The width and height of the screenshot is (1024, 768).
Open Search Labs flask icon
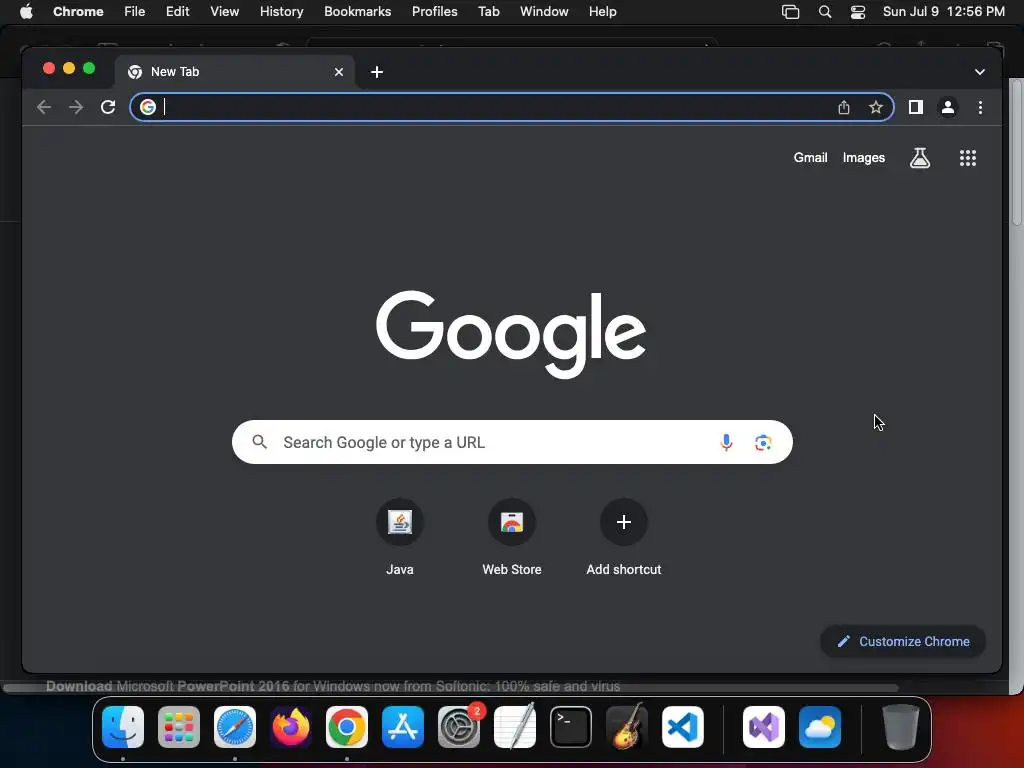tap(920, 157)
